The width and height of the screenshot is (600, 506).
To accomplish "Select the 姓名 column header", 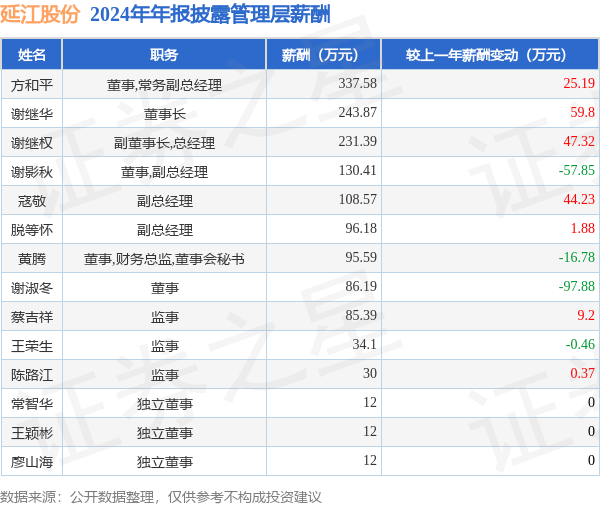I will click(31, 55).
